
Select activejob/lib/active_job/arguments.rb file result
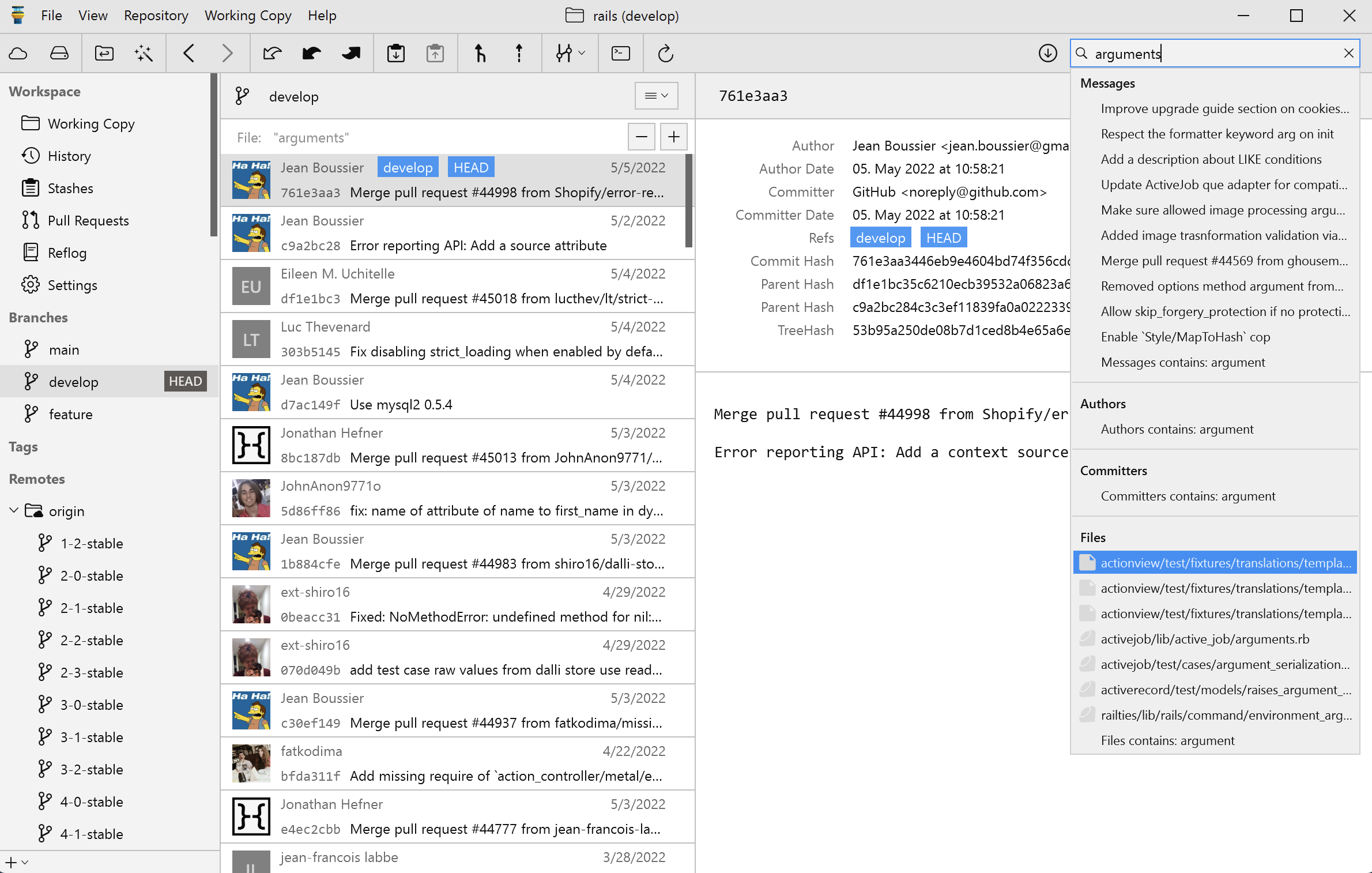click(1205, 639)
